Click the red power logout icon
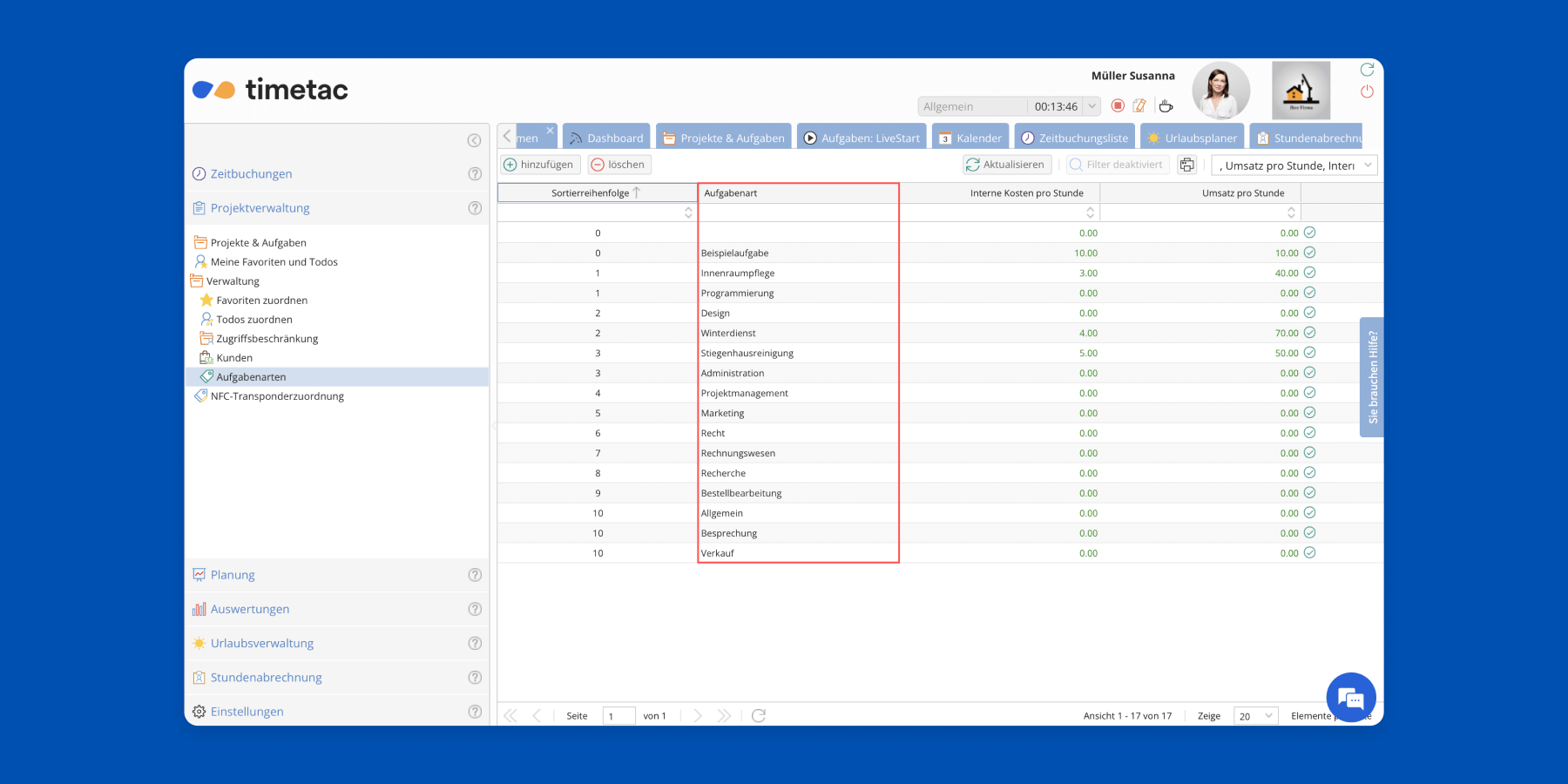The height and width of the screenshot is (784, 1568). pyautogui.click(x=1367, y=91)
